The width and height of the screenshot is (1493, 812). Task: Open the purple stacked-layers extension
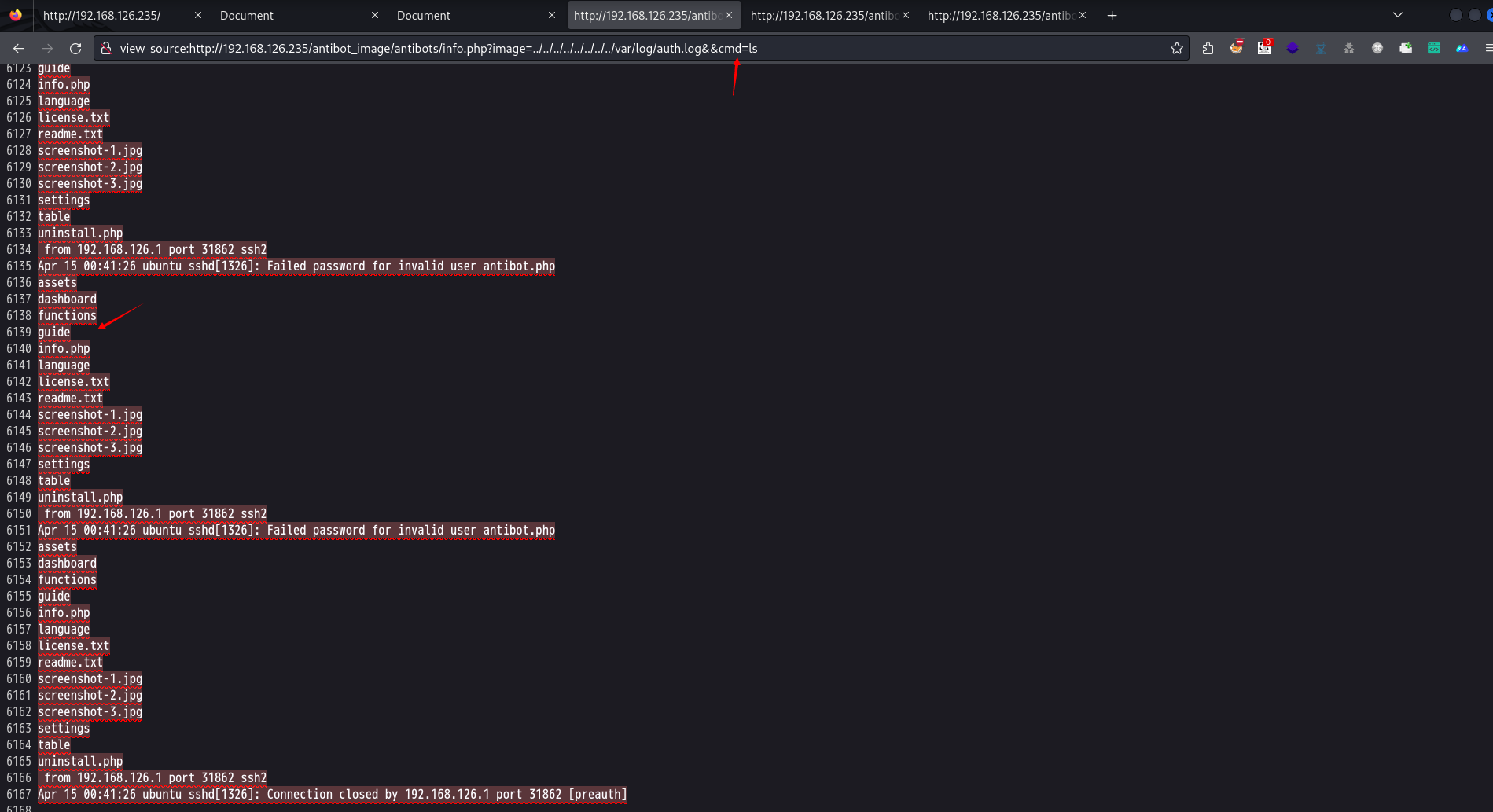point(1293,48)
